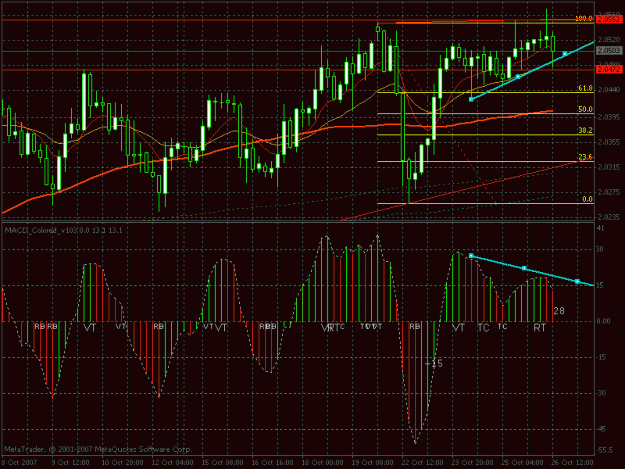Click the 10 Oct 20:00 time label
This screenshot has width=625, height=469.
[122, 462]
